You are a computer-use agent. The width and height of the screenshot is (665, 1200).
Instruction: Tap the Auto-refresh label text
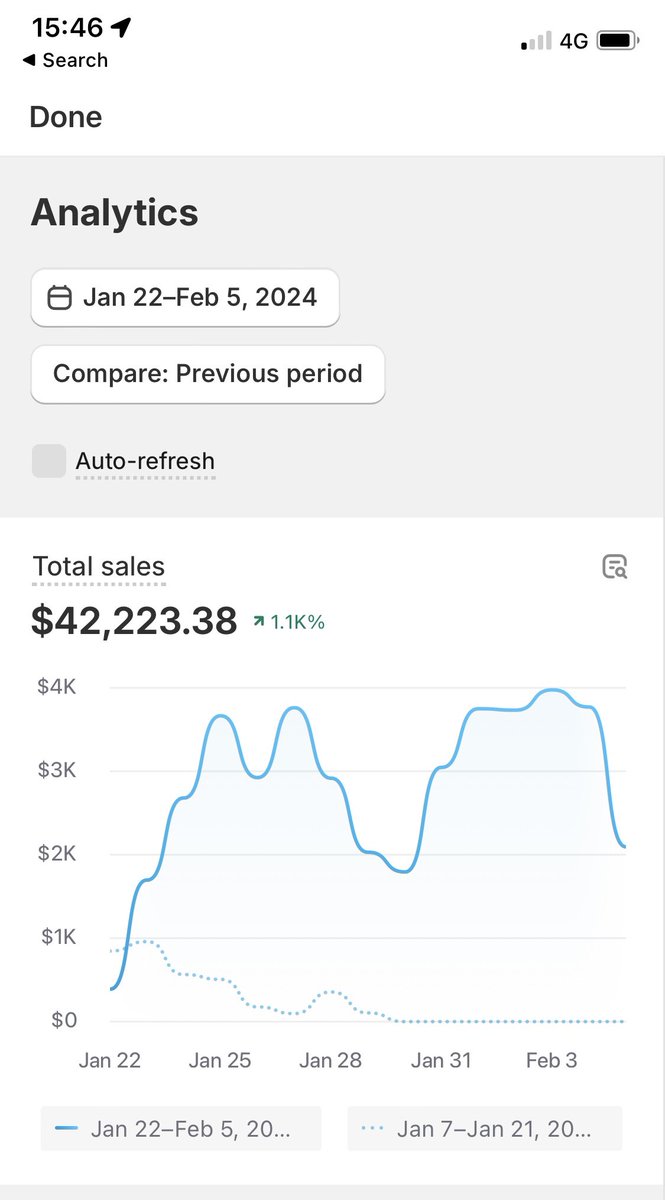pyautogui.click(x=145, y=461)
